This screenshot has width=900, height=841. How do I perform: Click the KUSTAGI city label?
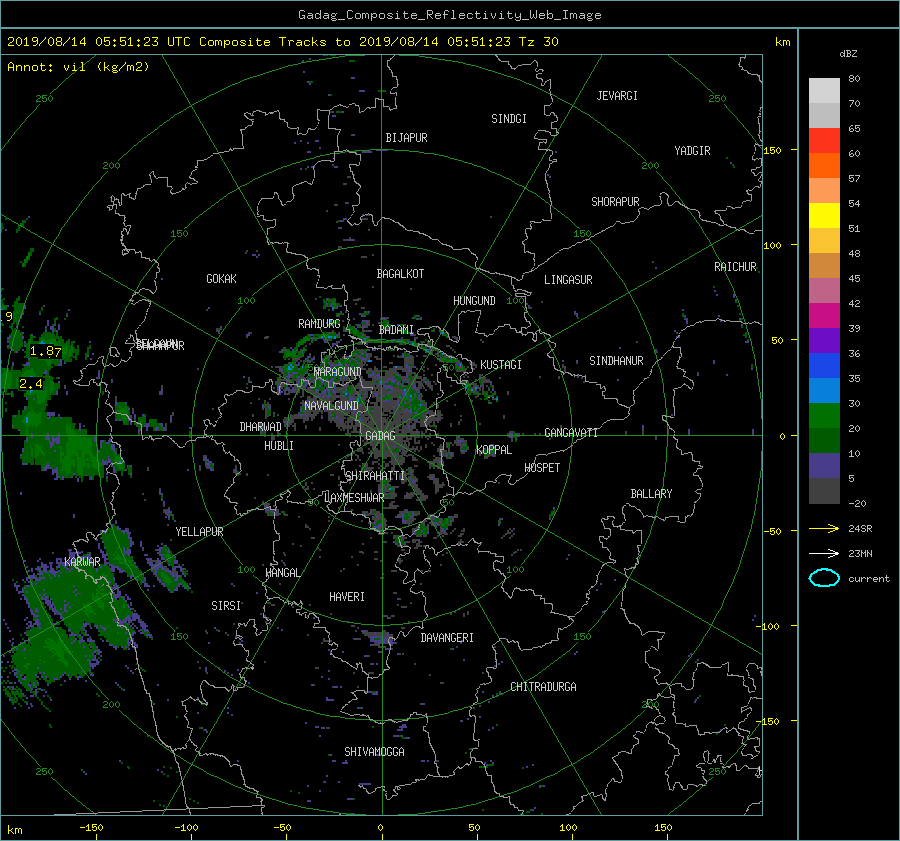click(501, 365)
